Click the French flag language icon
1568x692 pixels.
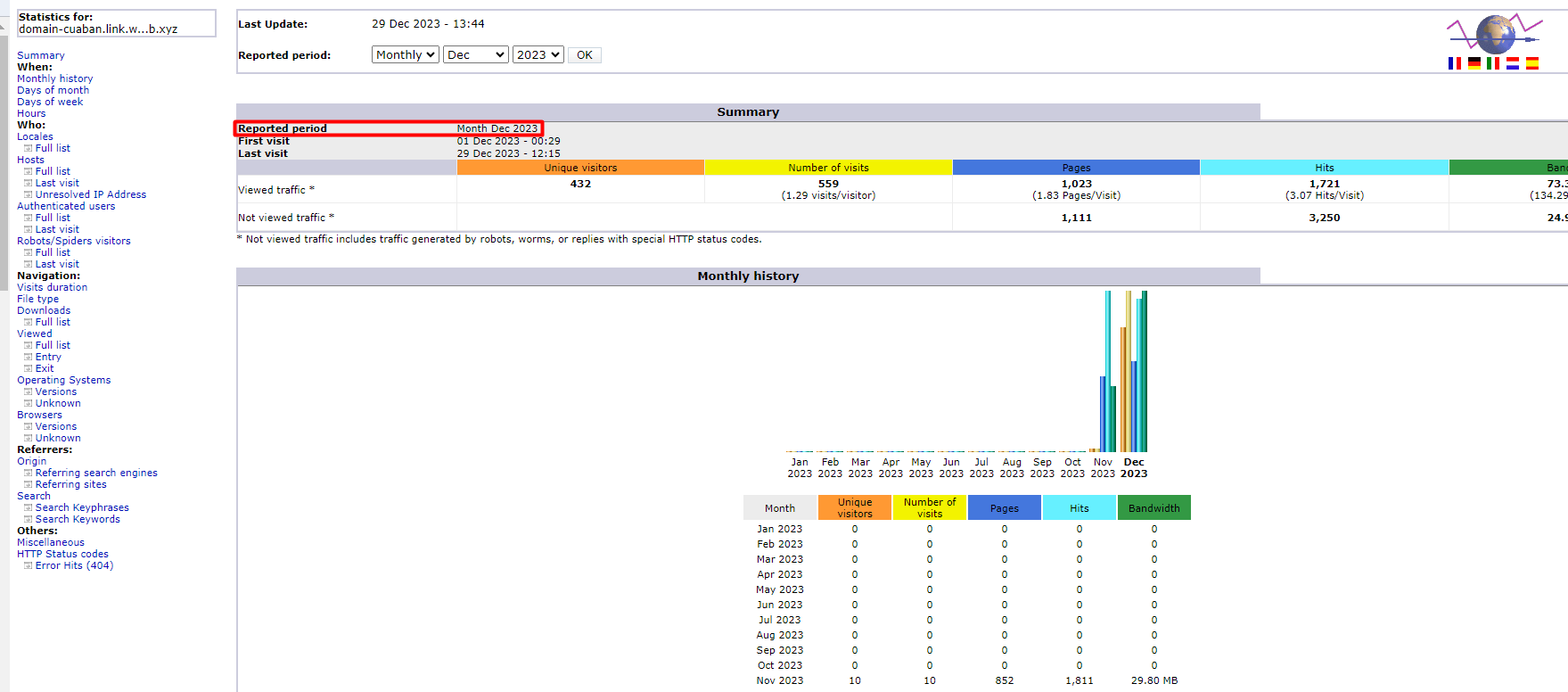tap(1455, 63)
